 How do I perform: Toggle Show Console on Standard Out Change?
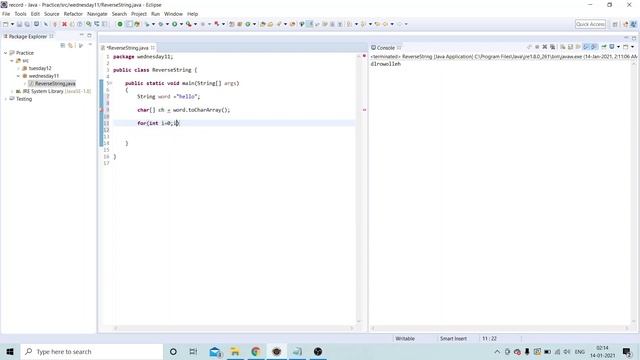pyautogui.click(x=586, y=47)
